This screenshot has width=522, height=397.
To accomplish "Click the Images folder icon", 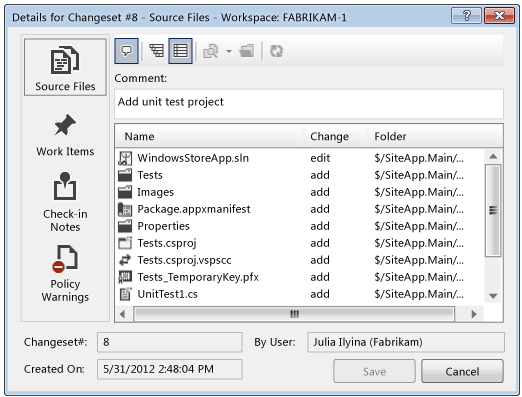I will tap(125, 192).
